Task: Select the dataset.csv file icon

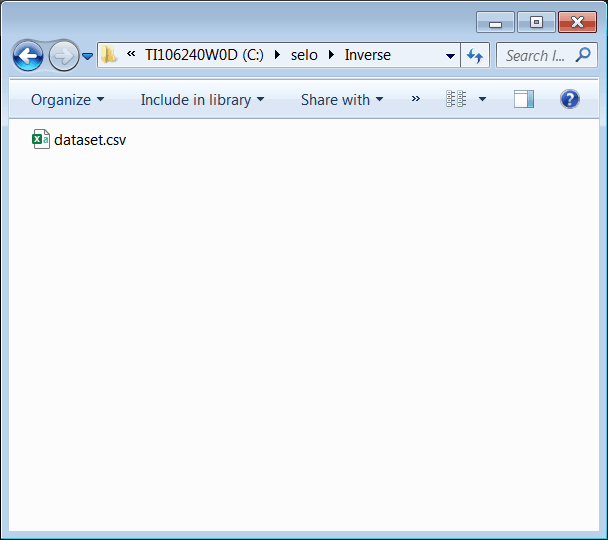Action: 41,139
